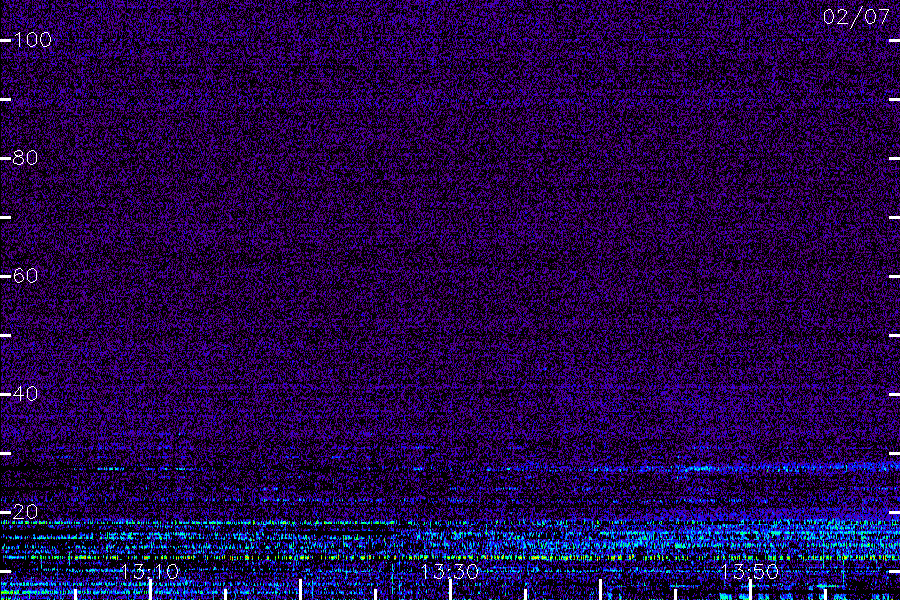Click the 13:30 time label

[449, 571]
